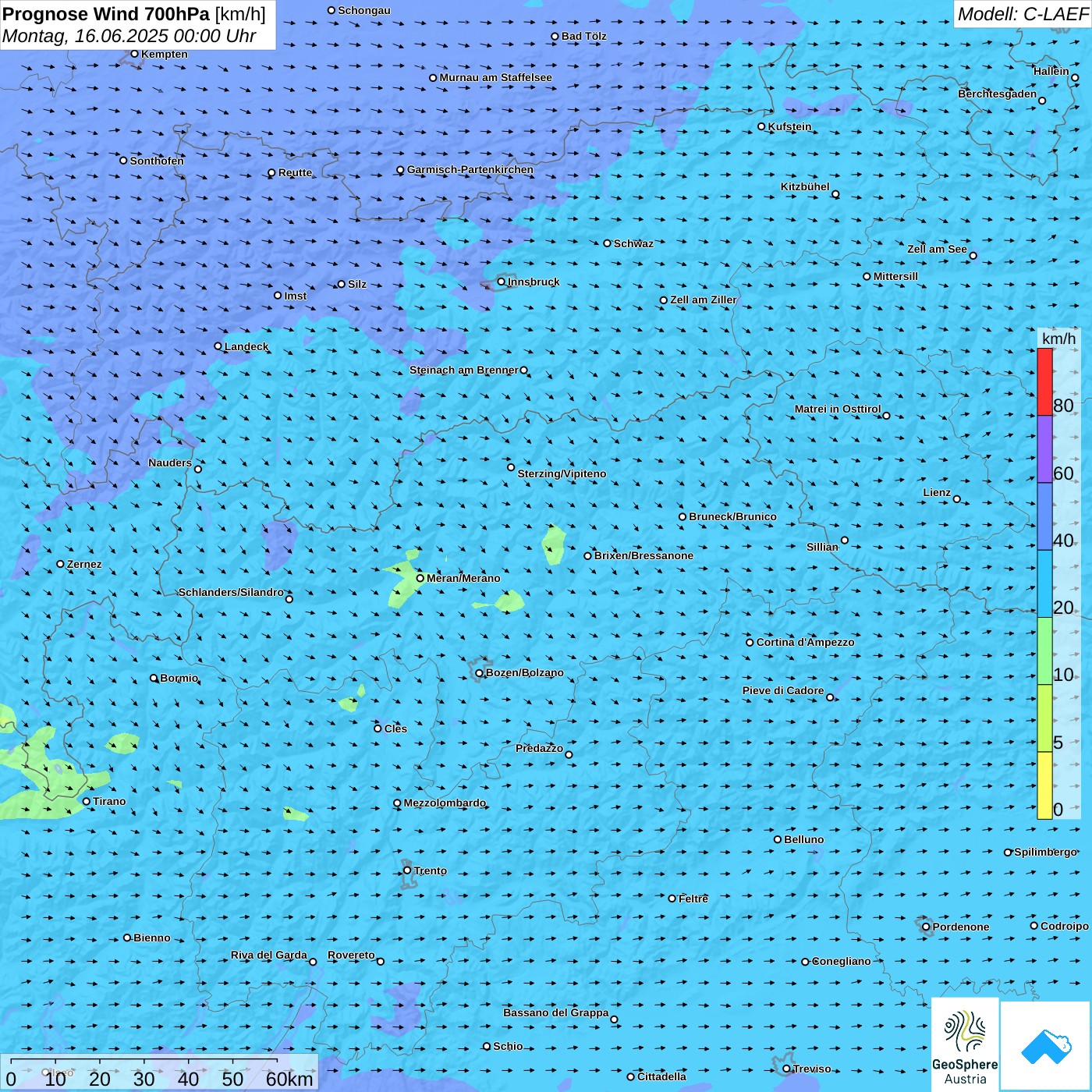Screen dimensions: 1092x1092
Task: Click the 'Berchtesgaden' city label
Action: coord(998,94)
